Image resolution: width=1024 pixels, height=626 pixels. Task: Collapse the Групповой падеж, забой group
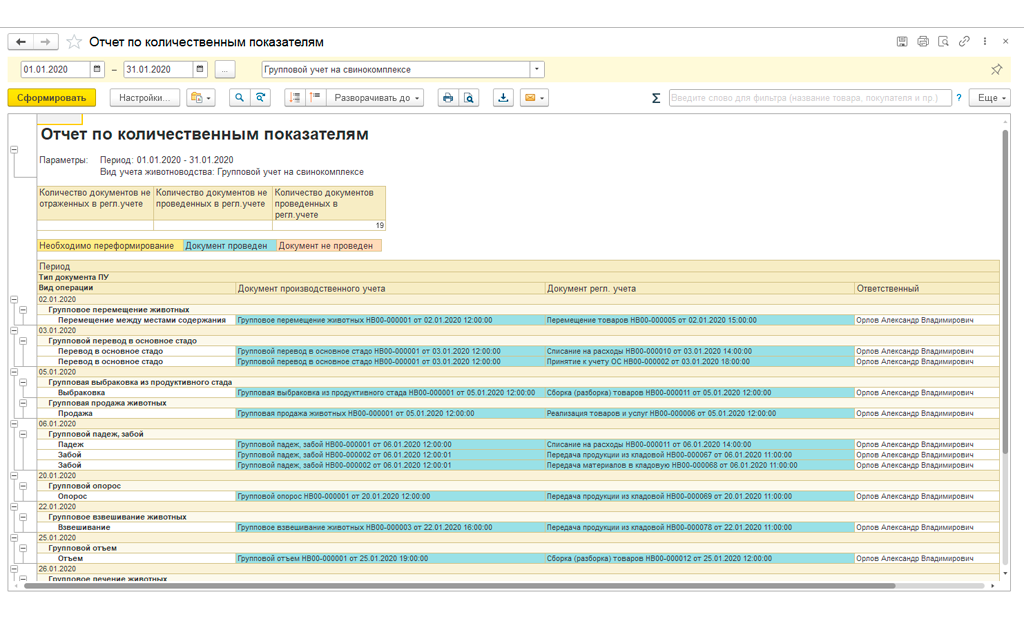(x=23, y=434)
